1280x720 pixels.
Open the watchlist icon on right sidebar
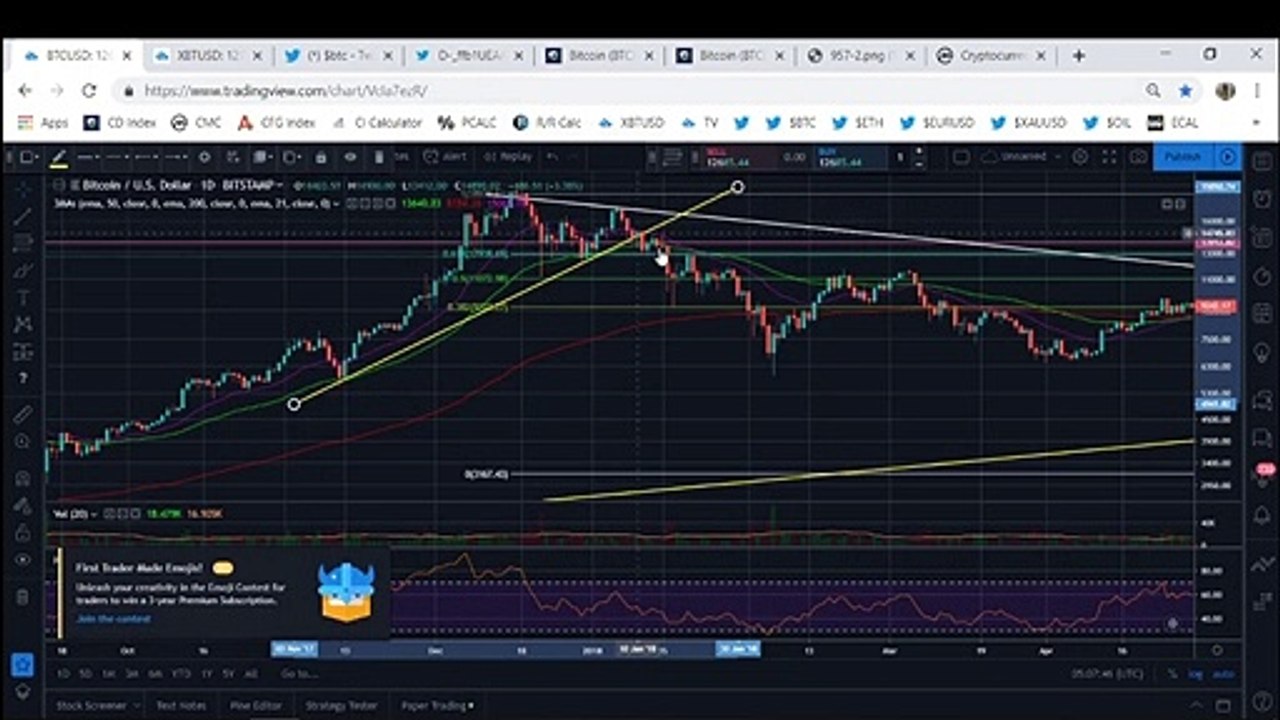(1263, 160)
